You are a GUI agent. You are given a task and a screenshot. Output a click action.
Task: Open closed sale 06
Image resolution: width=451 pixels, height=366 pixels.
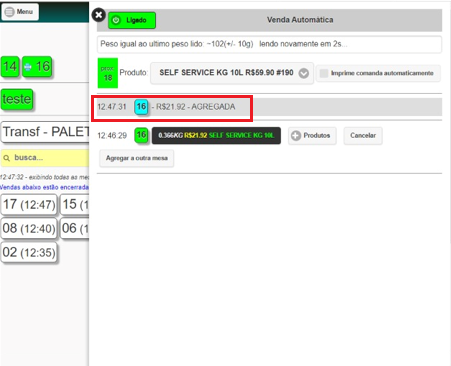(75, 229)
